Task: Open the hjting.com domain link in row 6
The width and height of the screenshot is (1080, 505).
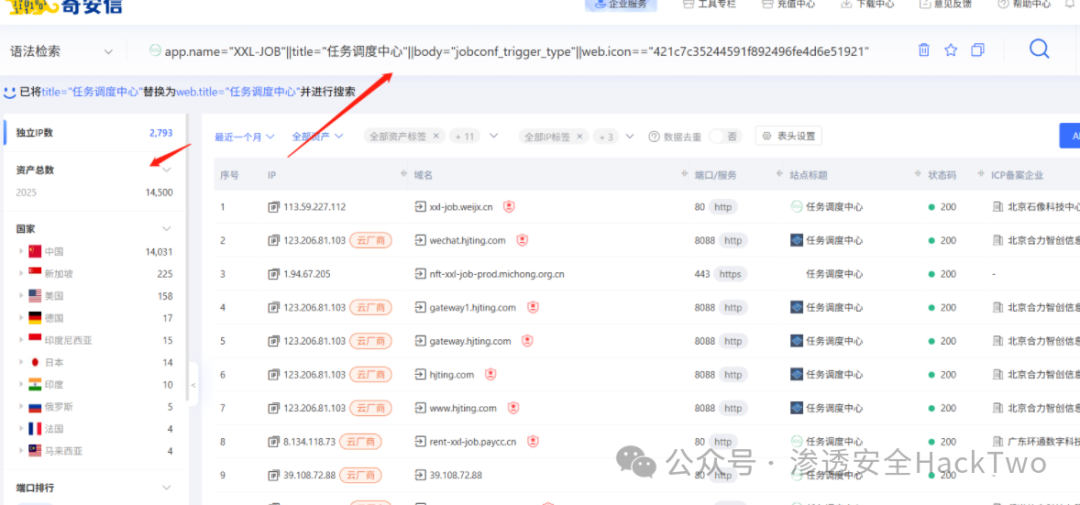Action: click(x=452, y=375)
